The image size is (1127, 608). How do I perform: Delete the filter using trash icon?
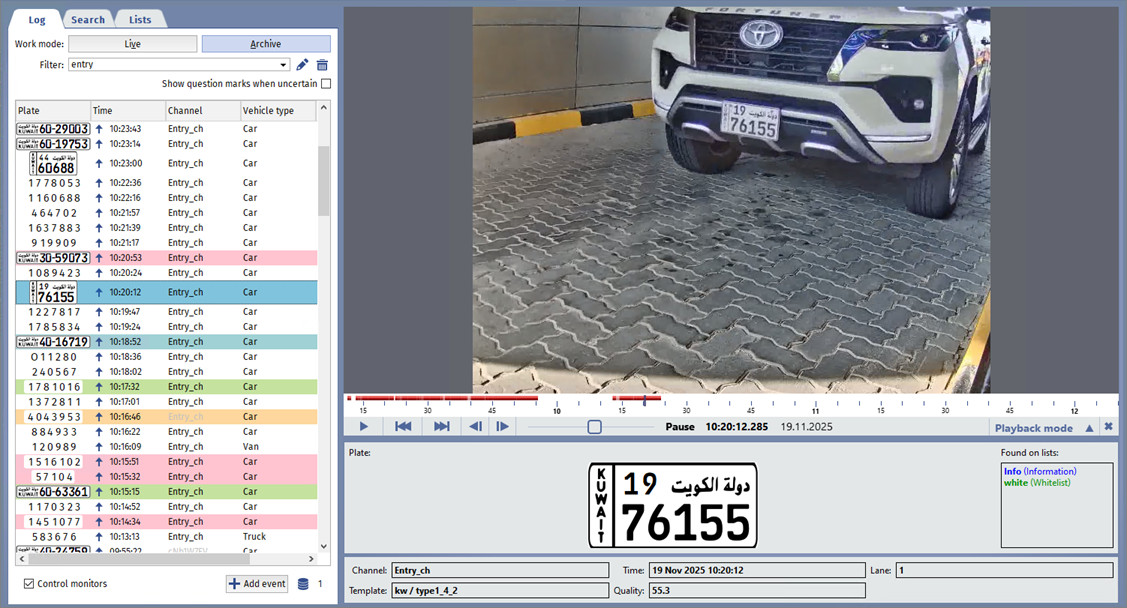tap(322, 65)
